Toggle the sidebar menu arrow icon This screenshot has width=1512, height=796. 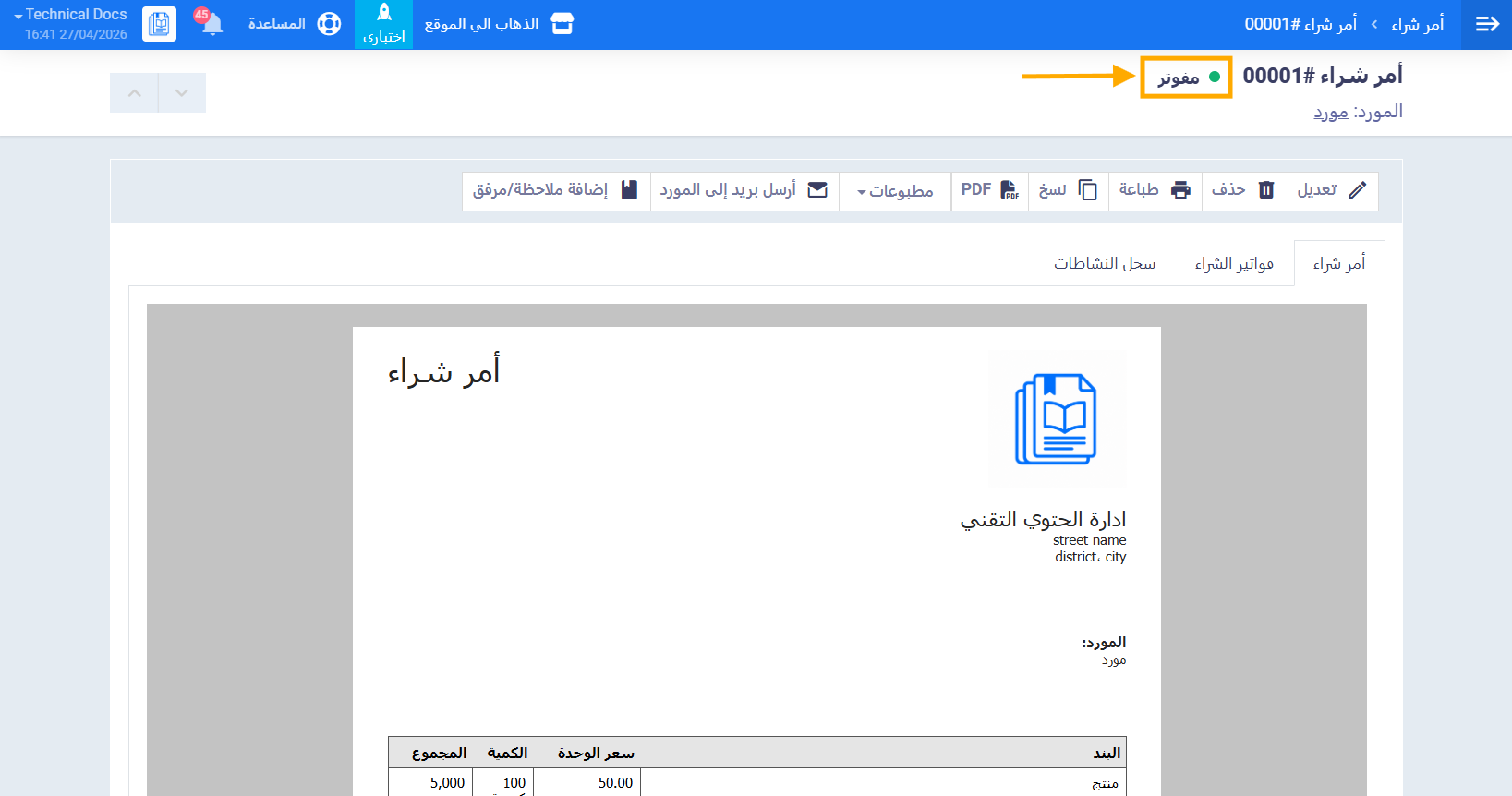point(1486,24)
